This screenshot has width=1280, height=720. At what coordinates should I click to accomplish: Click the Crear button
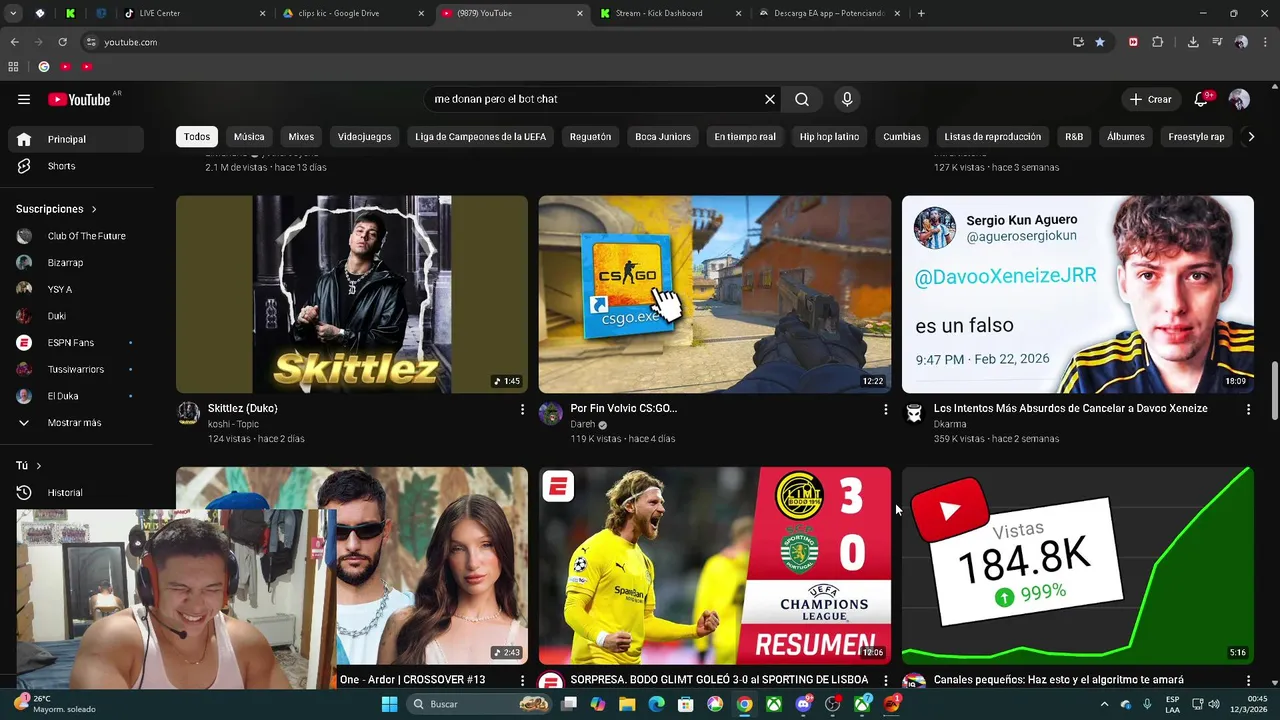pyautogui.click(x=1150, y=99)
